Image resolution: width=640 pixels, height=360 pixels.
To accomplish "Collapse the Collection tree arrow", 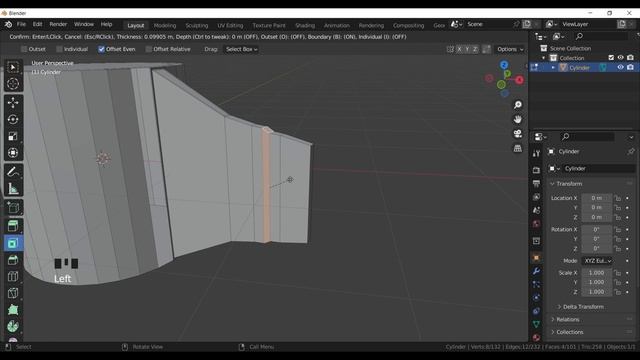I will (x=544, y=58).
